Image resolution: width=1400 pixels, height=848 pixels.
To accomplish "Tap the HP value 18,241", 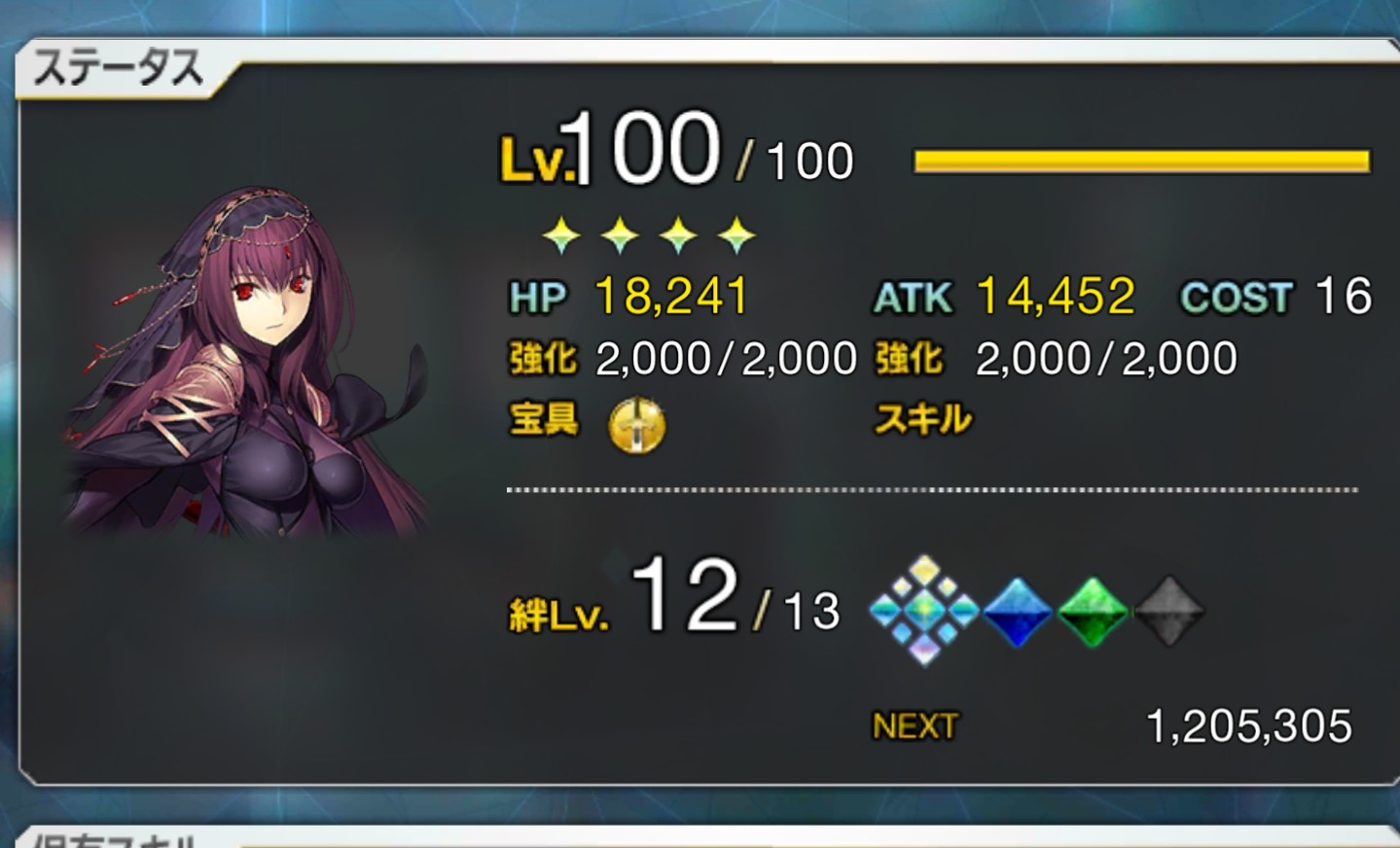I will [x=672, y=296].
